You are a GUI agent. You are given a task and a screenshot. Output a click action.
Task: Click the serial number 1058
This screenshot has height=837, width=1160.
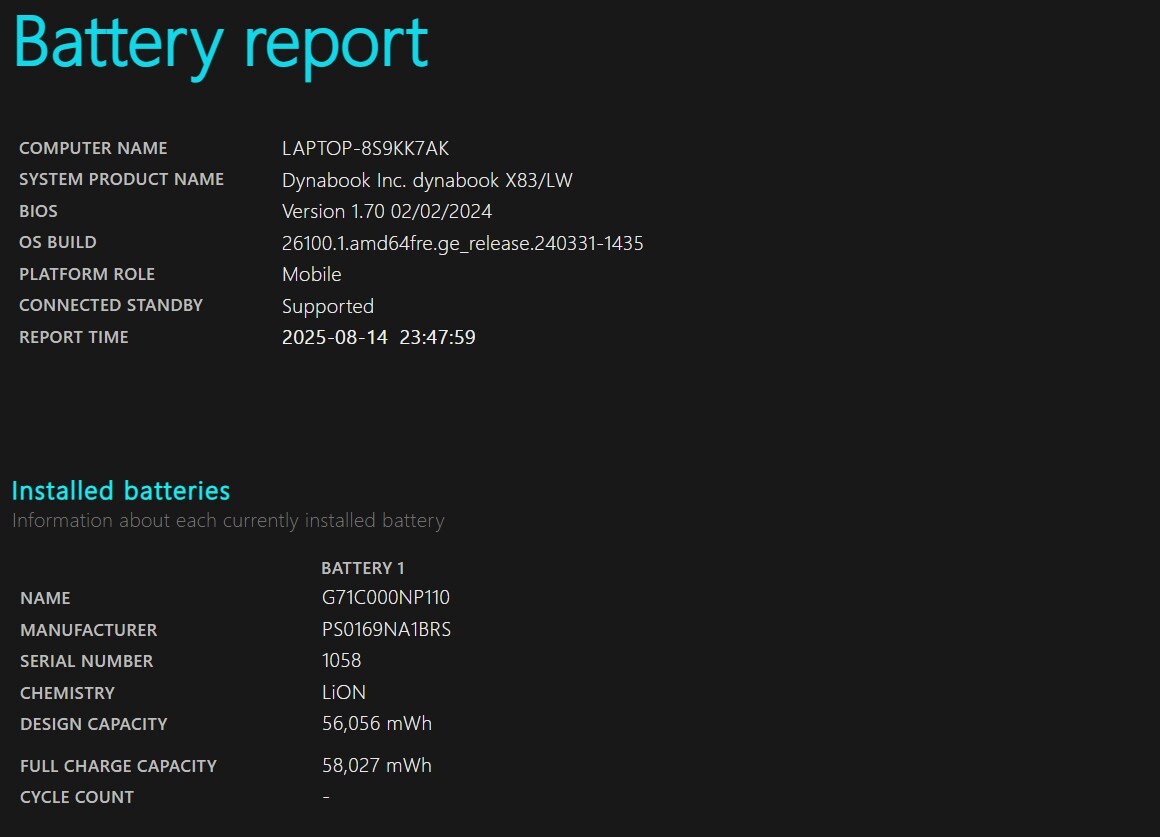[341, 661]
